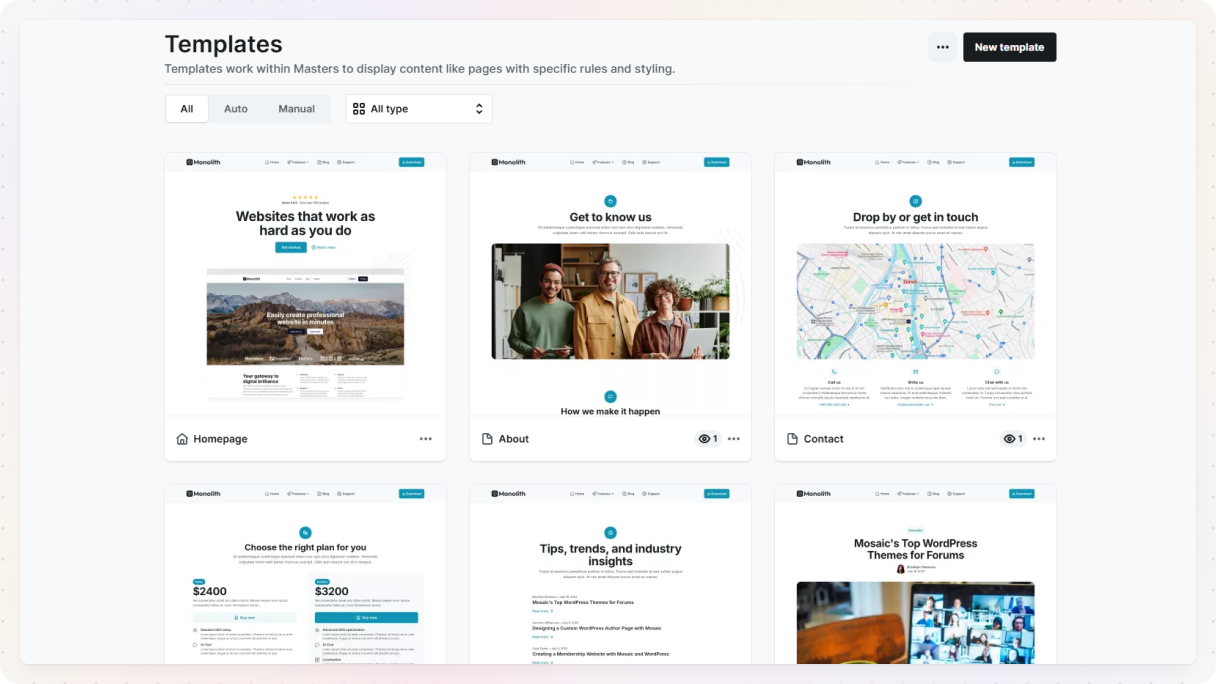Open the Homepage template thumbnail

(305, 285)
